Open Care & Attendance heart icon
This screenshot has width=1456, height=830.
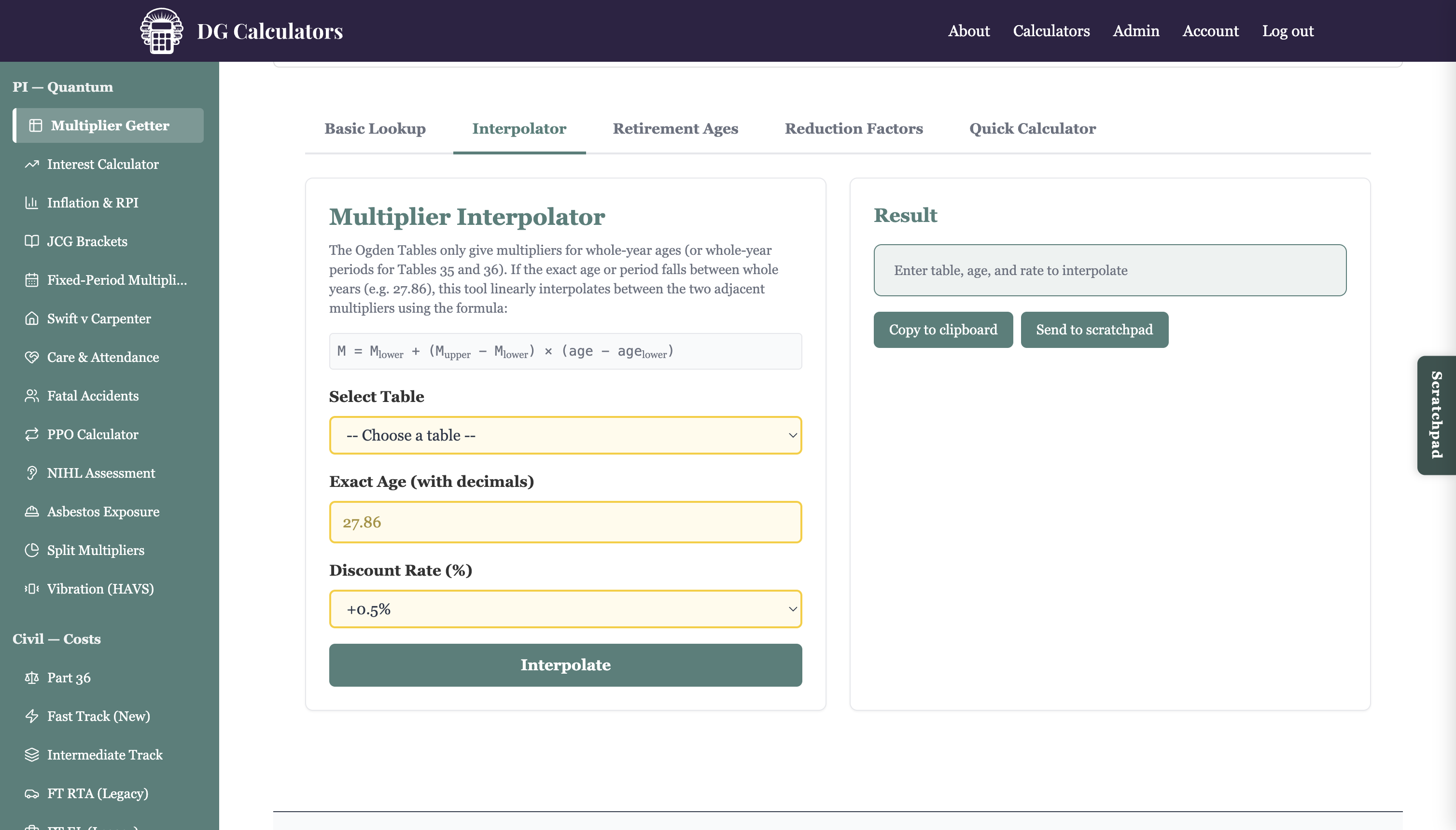coord(32,358)
